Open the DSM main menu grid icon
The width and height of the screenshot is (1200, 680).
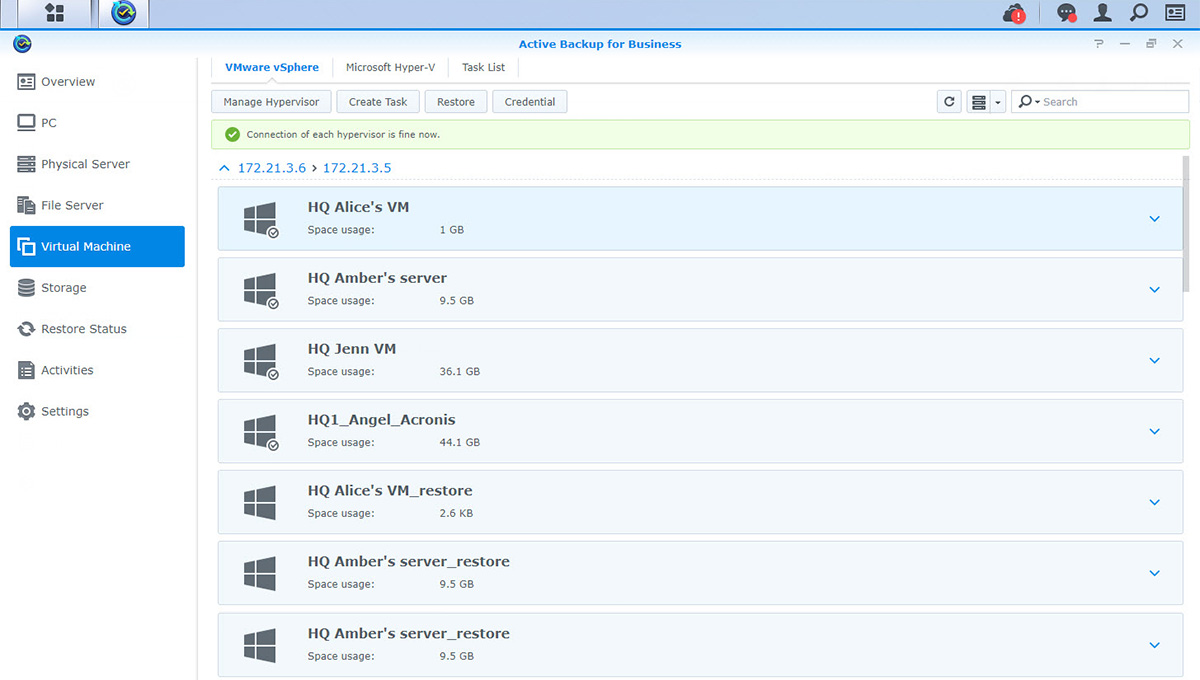tap(54, 13)
